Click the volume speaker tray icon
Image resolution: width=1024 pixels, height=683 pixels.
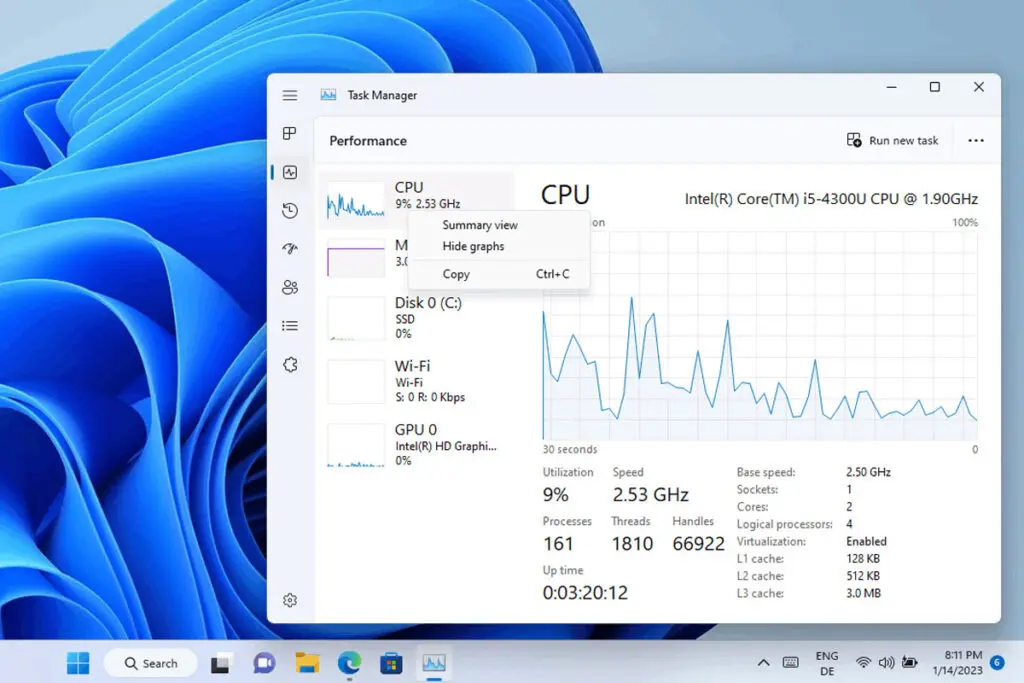886,663
